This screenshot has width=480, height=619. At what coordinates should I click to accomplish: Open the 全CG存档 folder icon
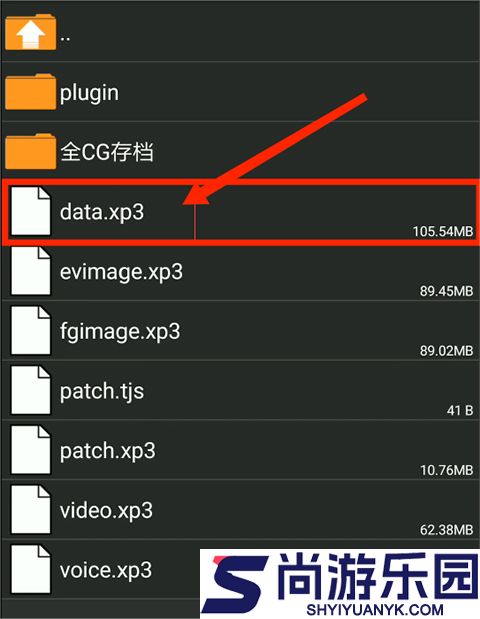(30, 151)
